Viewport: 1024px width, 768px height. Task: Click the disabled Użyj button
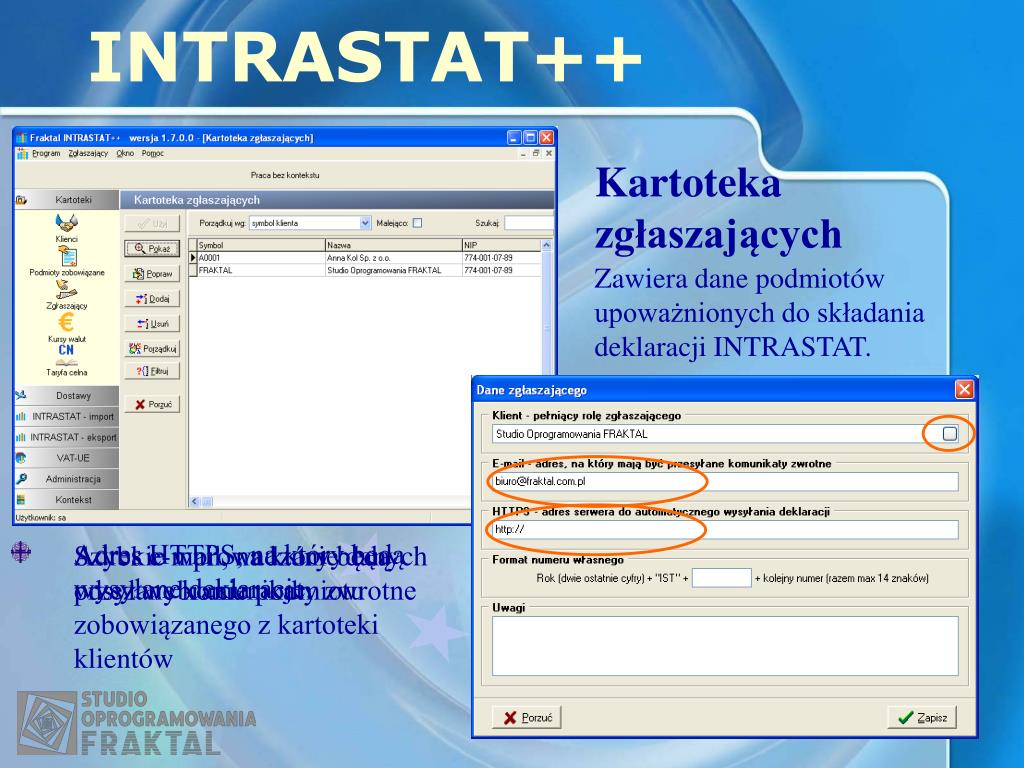[152, 223]
